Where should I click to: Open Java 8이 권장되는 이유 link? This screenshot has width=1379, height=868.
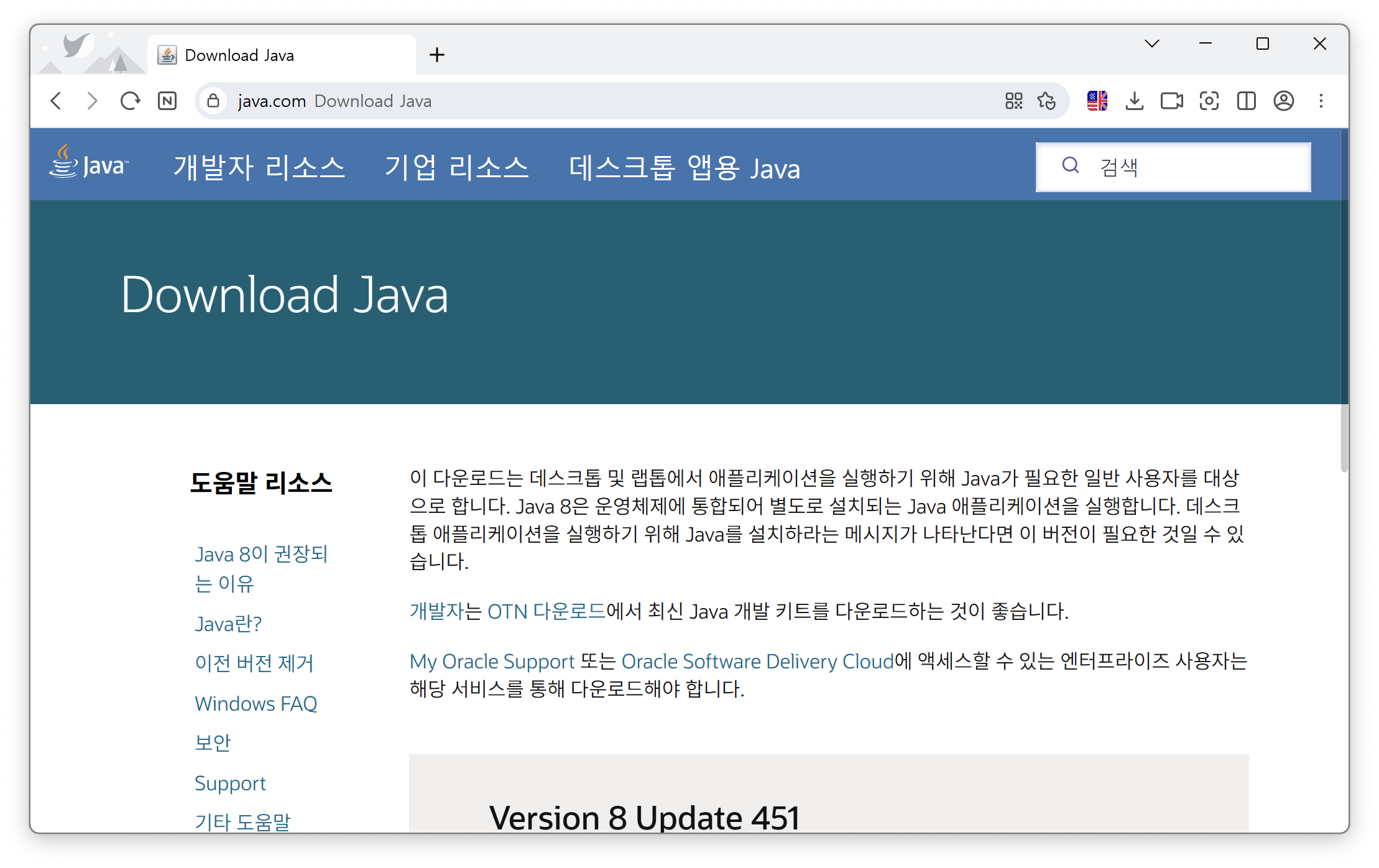pos(261,568)
